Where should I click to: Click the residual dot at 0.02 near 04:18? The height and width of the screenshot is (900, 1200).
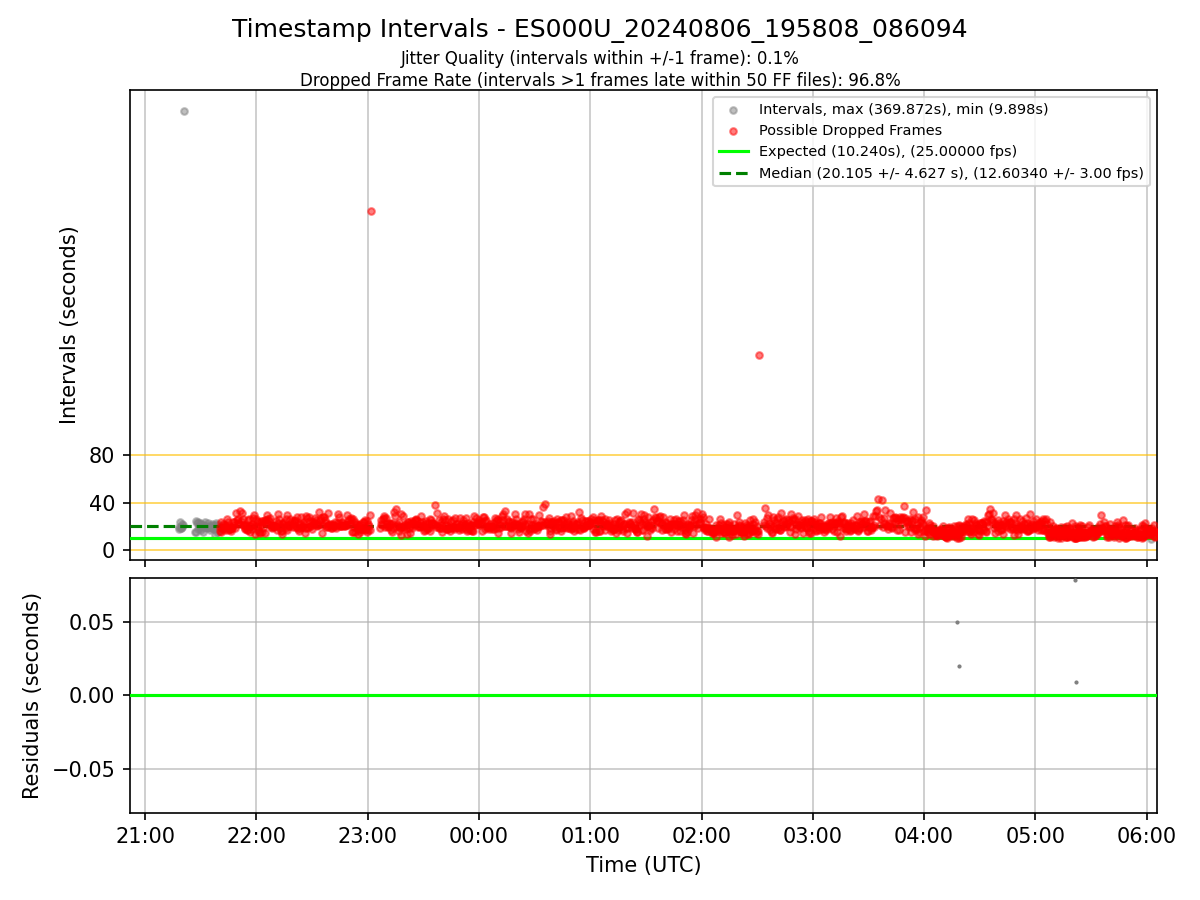pyautogui.click(x=959, y=666)
